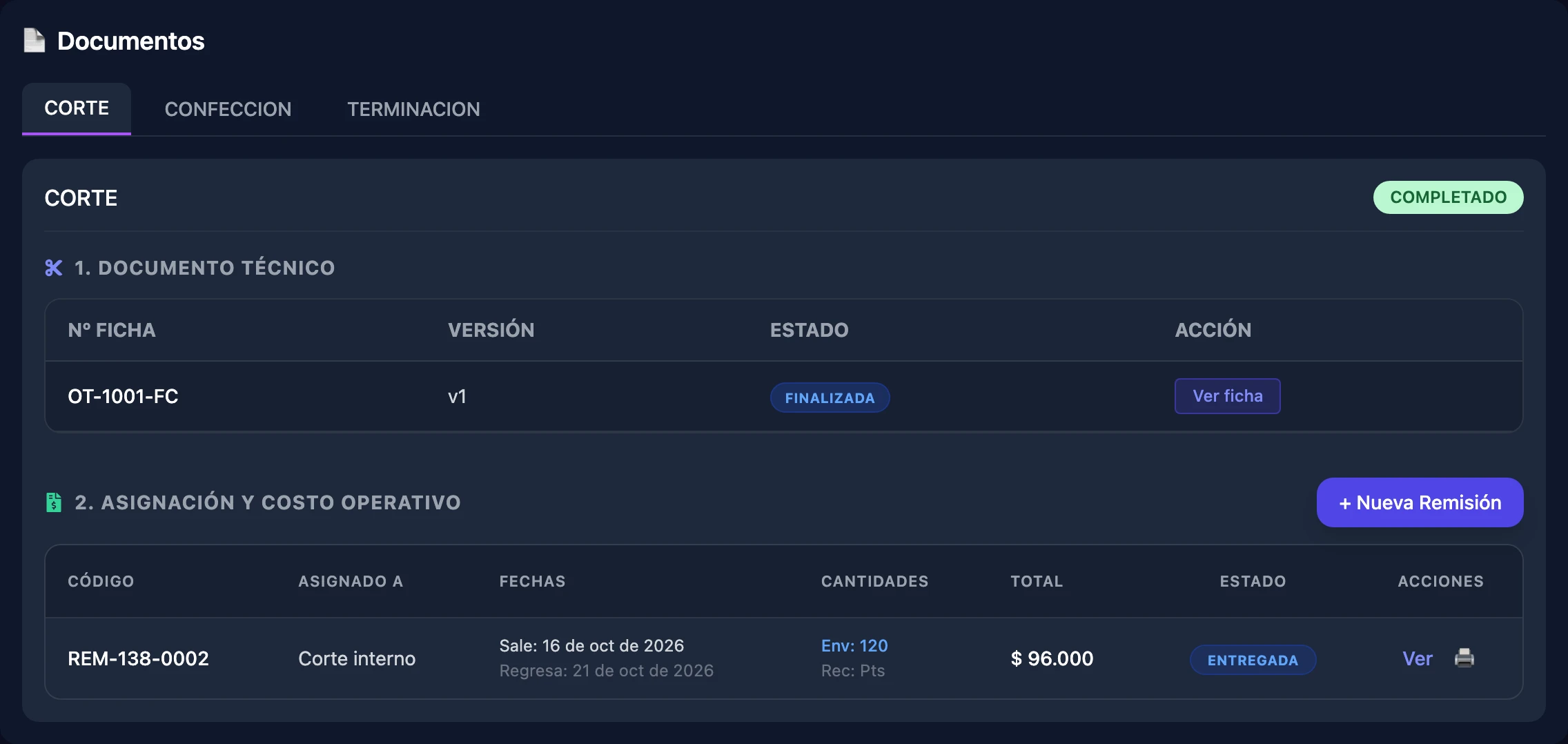Click the Rec: Pts quantity
This screenshot has width=1568, height=744.
pos(853,670)
